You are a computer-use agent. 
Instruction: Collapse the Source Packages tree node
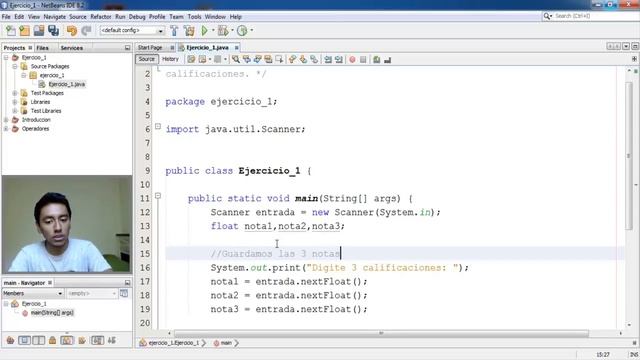coord(15,66)
